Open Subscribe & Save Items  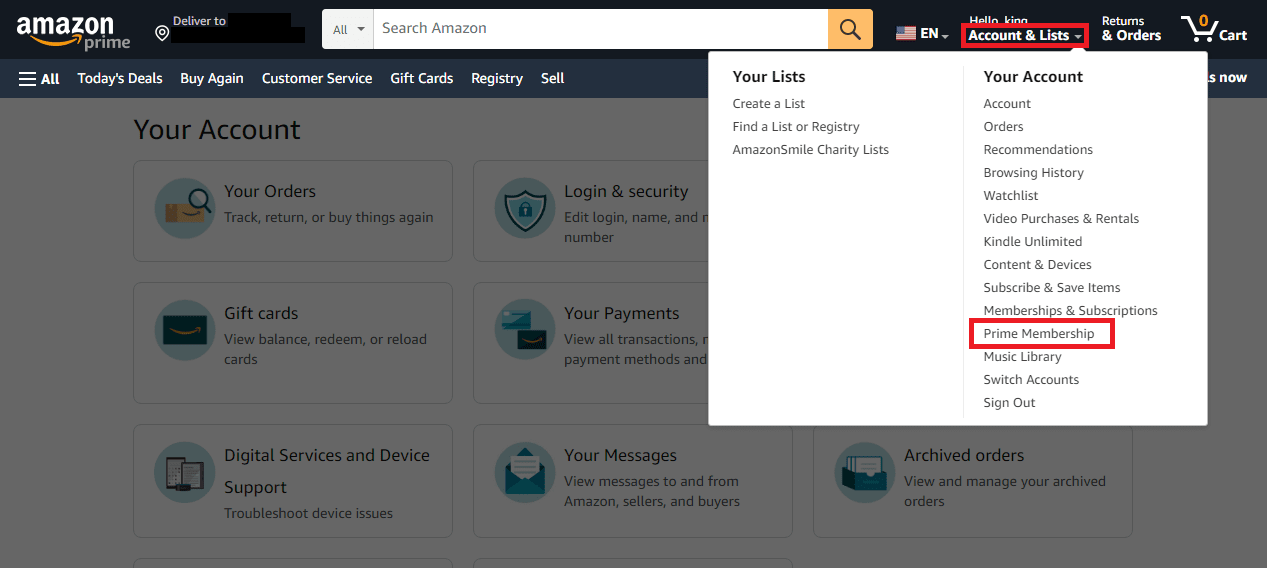click(x=1052, y=288)
